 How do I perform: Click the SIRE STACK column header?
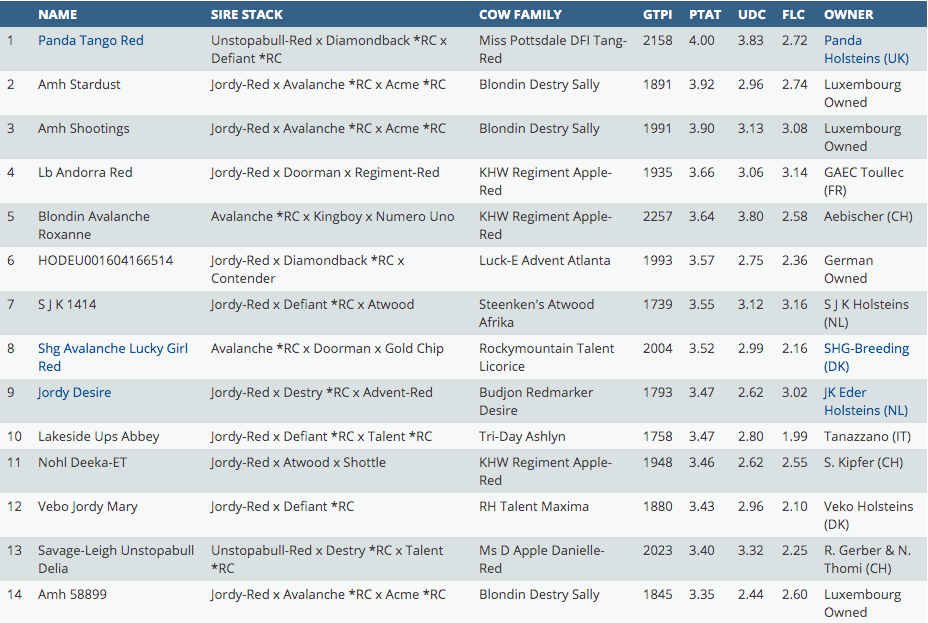coord(246,15)
